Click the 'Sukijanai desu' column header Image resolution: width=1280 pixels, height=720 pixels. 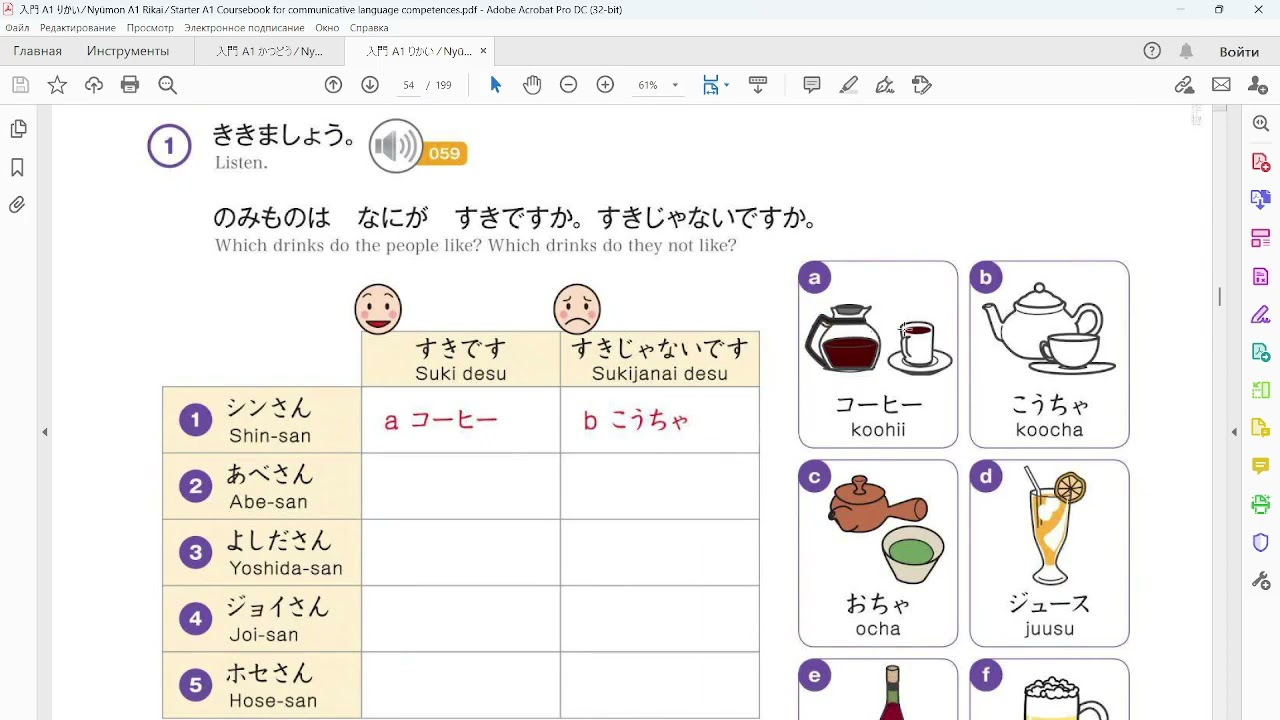coord(660,359)
